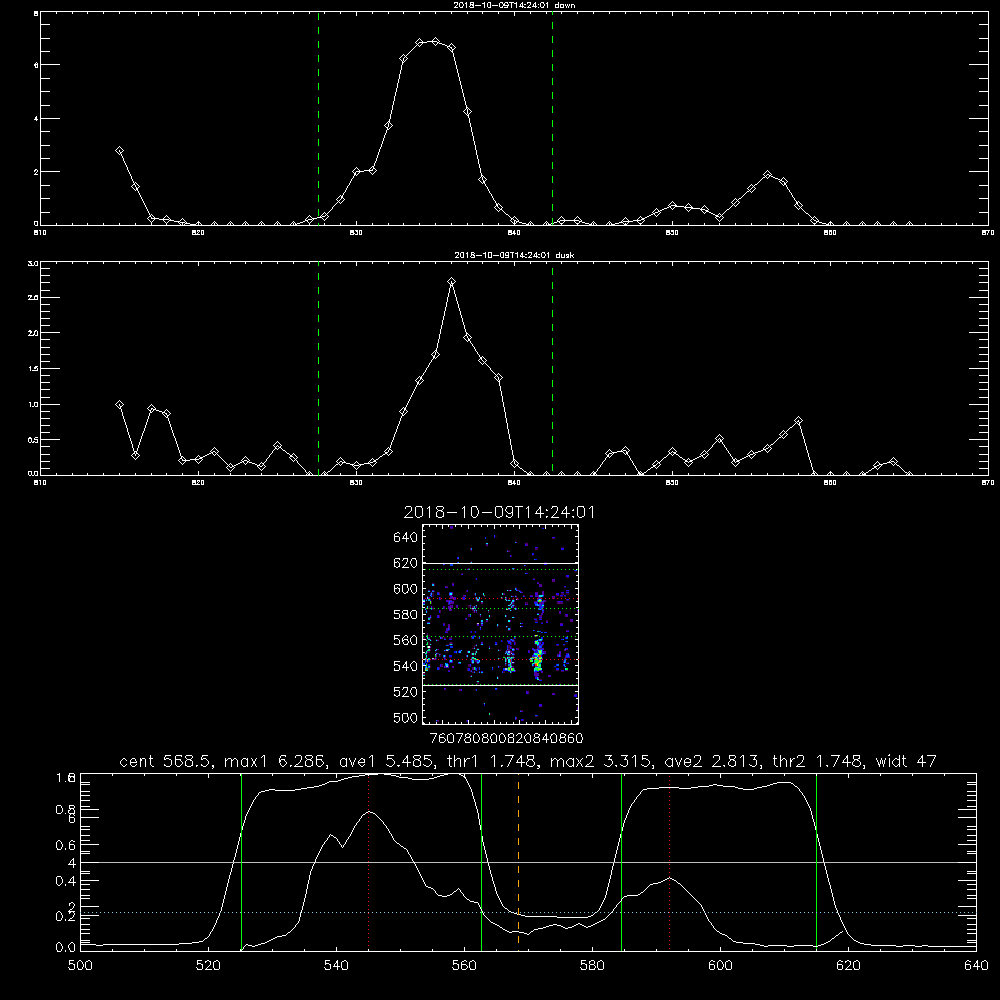1000x1000 pixels.
Task: Click the '640' x-axis label of bottom plot
Action: (x=976, y=966)
